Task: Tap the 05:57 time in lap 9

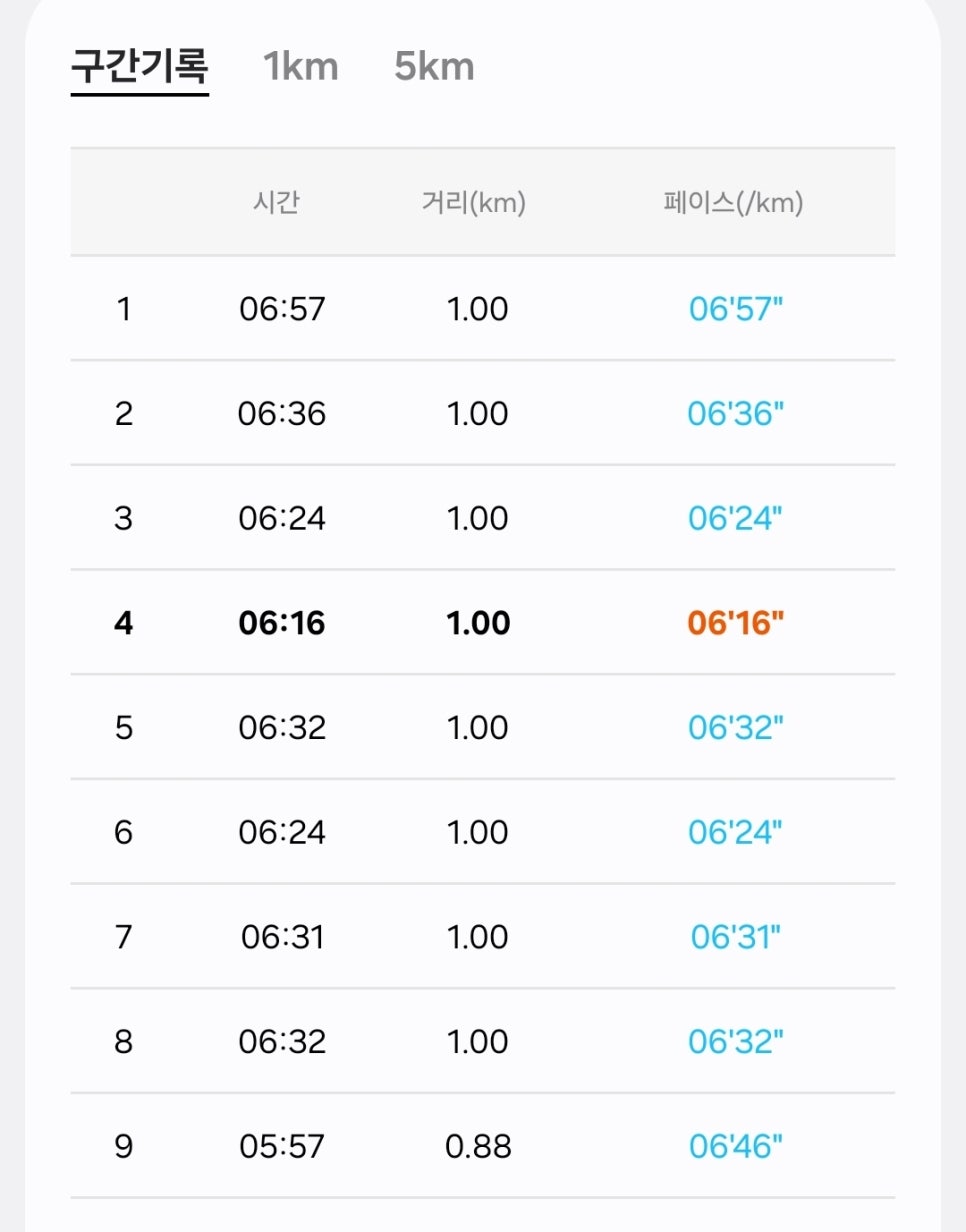Action: pyautogui.click(x=282, y=1146)
